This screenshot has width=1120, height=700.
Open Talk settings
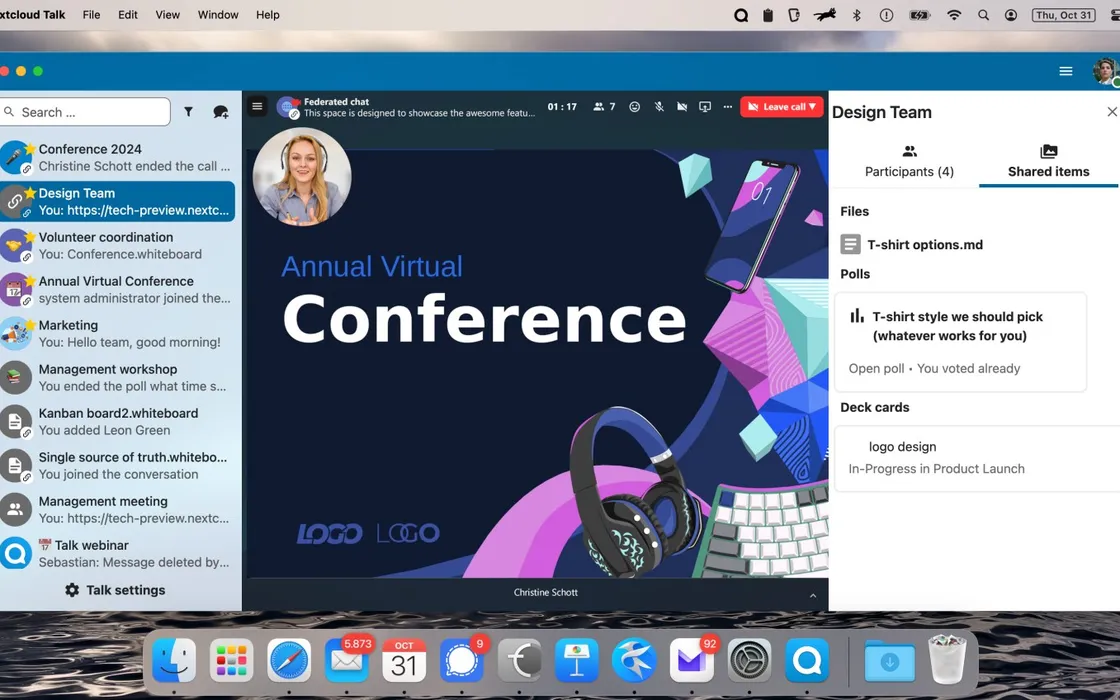(115, 590)
